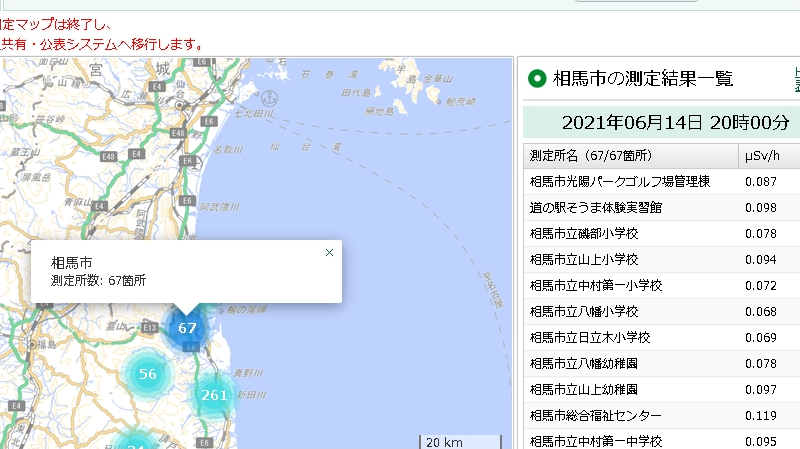Viewport: 800px width, 449px height.
Task: Click the 福島 city marker on map
Action: coord(32,344)
